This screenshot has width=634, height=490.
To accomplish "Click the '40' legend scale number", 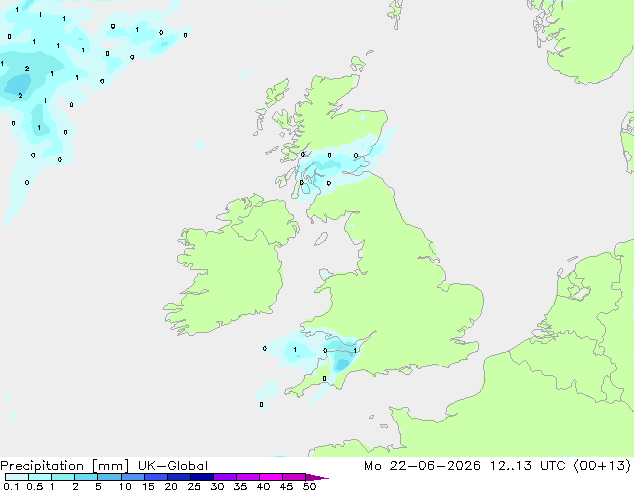I will (x=263, y=486).
